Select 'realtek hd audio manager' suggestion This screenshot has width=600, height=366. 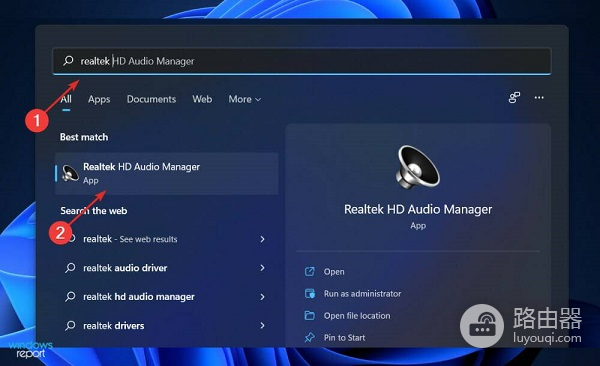(x=139, y=297)
